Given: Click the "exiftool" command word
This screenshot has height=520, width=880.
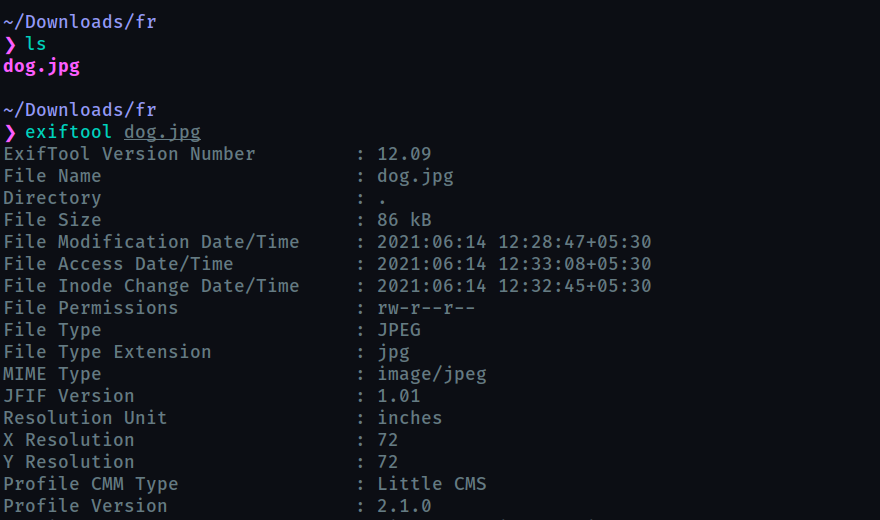Looking at the screenshot, I should pos(69,132).
